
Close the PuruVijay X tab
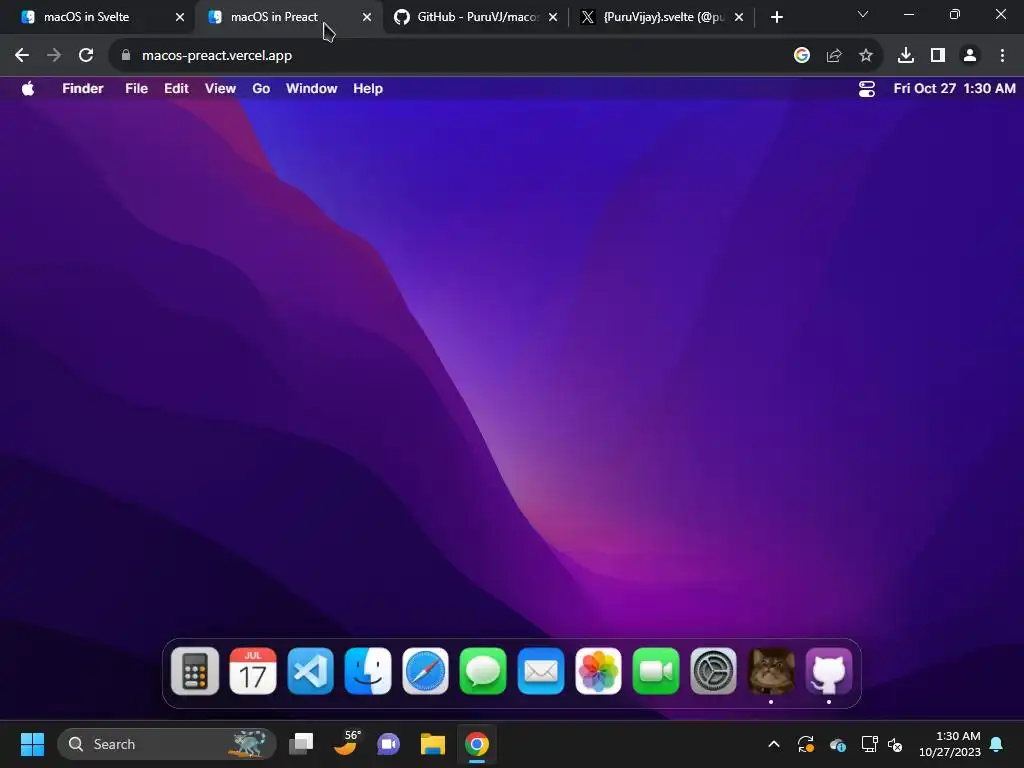tap(739, 17)
